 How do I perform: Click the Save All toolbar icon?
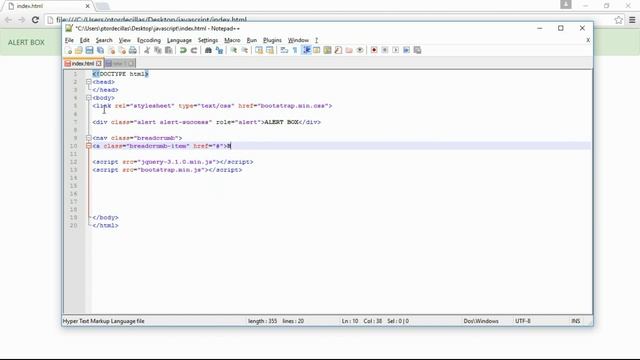(x=100, y=50)
